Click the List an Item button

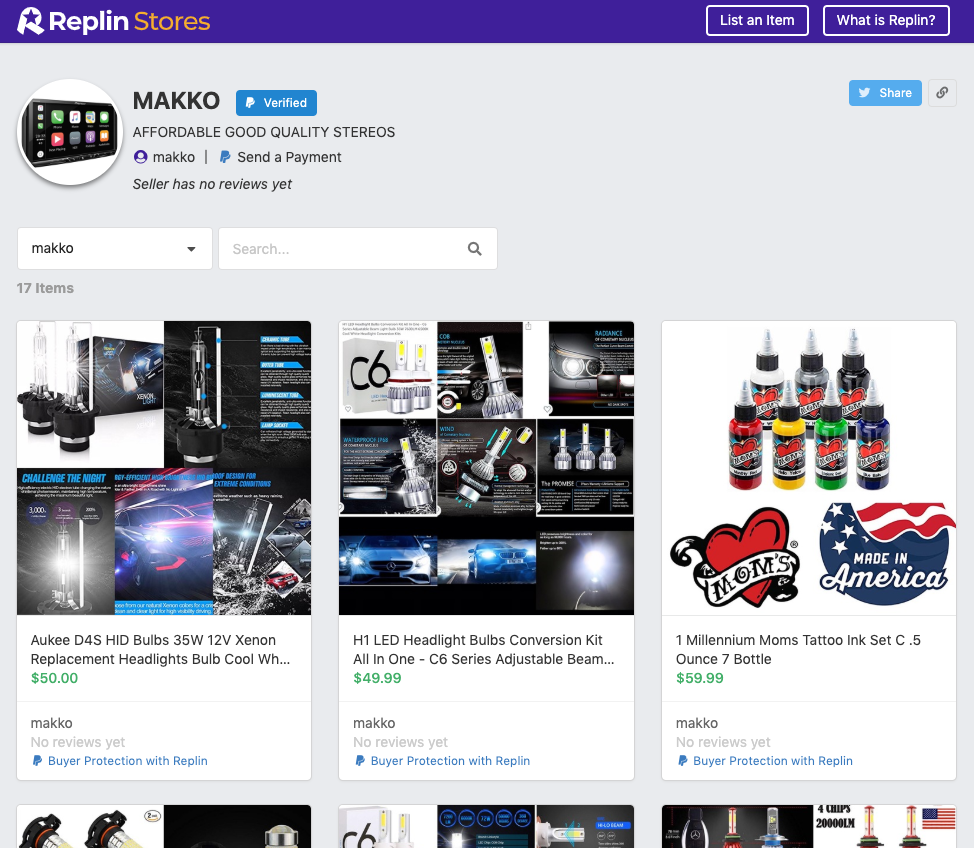pyautogui.click(x=757, y=20)
